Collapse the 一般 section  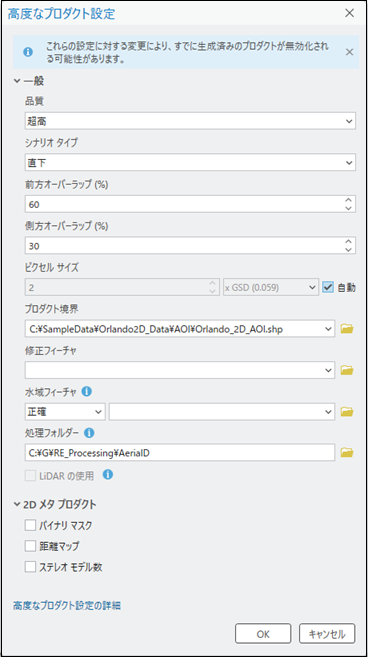tap(17, 81)
